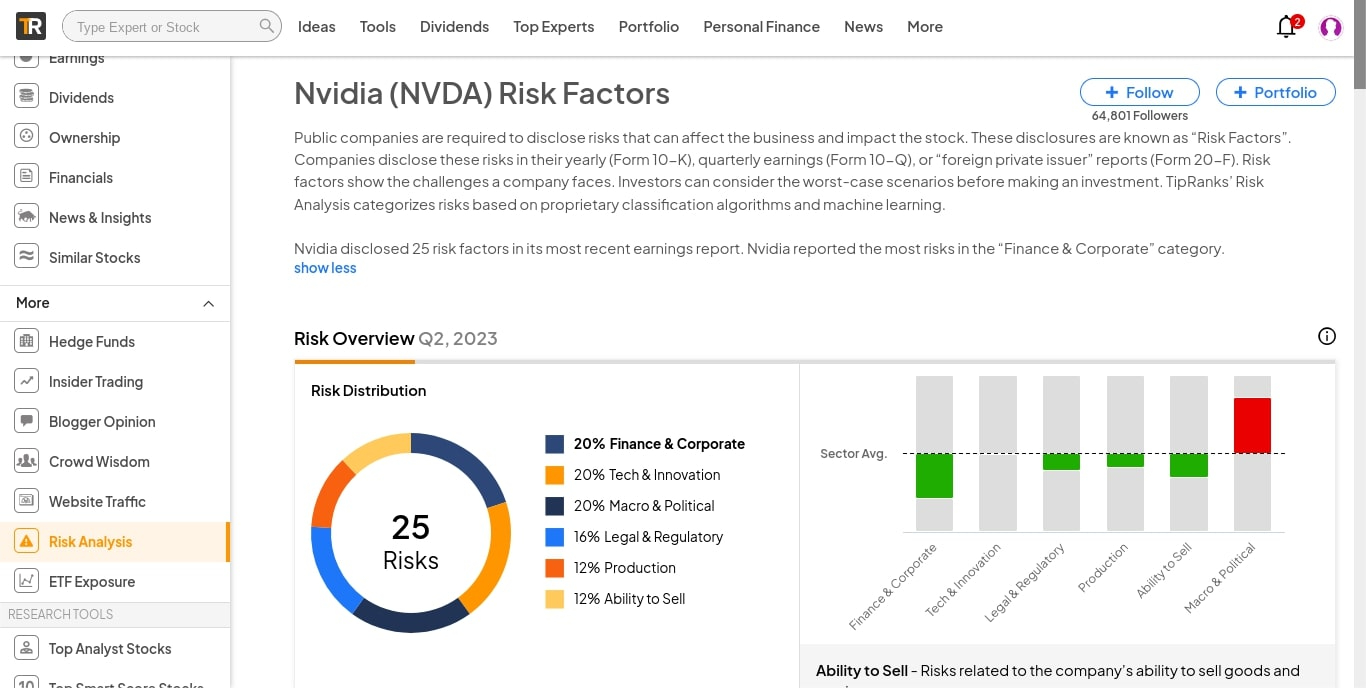Collapse description with show less
Image resolution: width=1366 pixels, height=688 pixels.
coord(325,268)
